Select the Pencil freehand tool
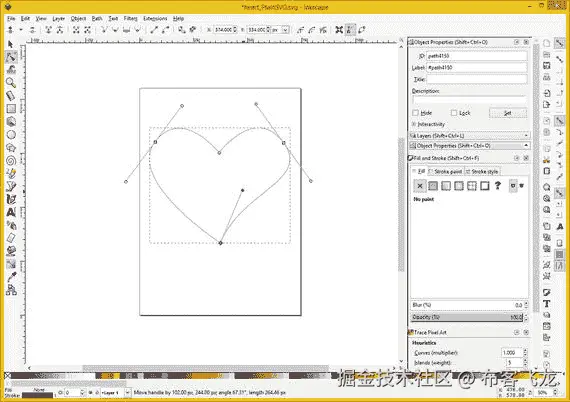 coord(11,173)
